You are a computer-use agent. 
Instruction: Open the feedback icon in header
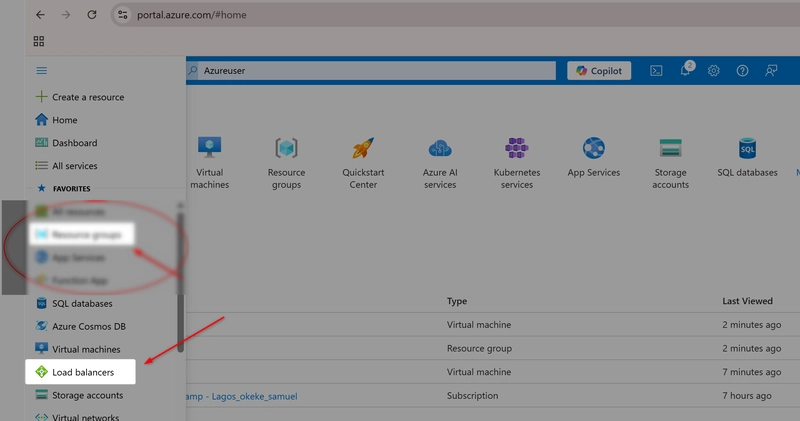pyautogui.click(x=771, y=70)
